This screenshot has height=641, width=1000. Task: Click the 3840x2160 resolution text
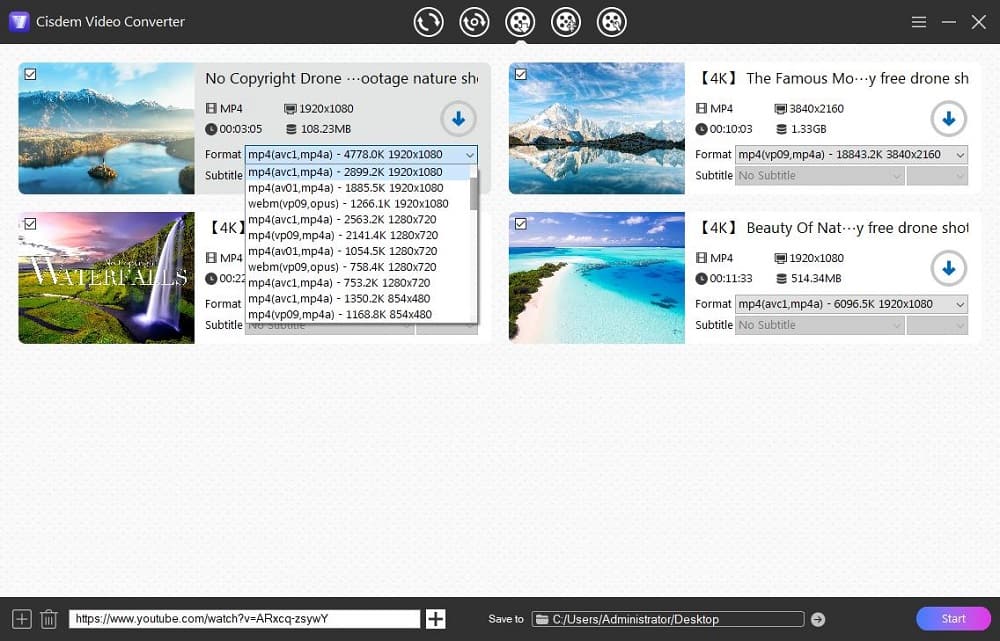click(816, 109)
